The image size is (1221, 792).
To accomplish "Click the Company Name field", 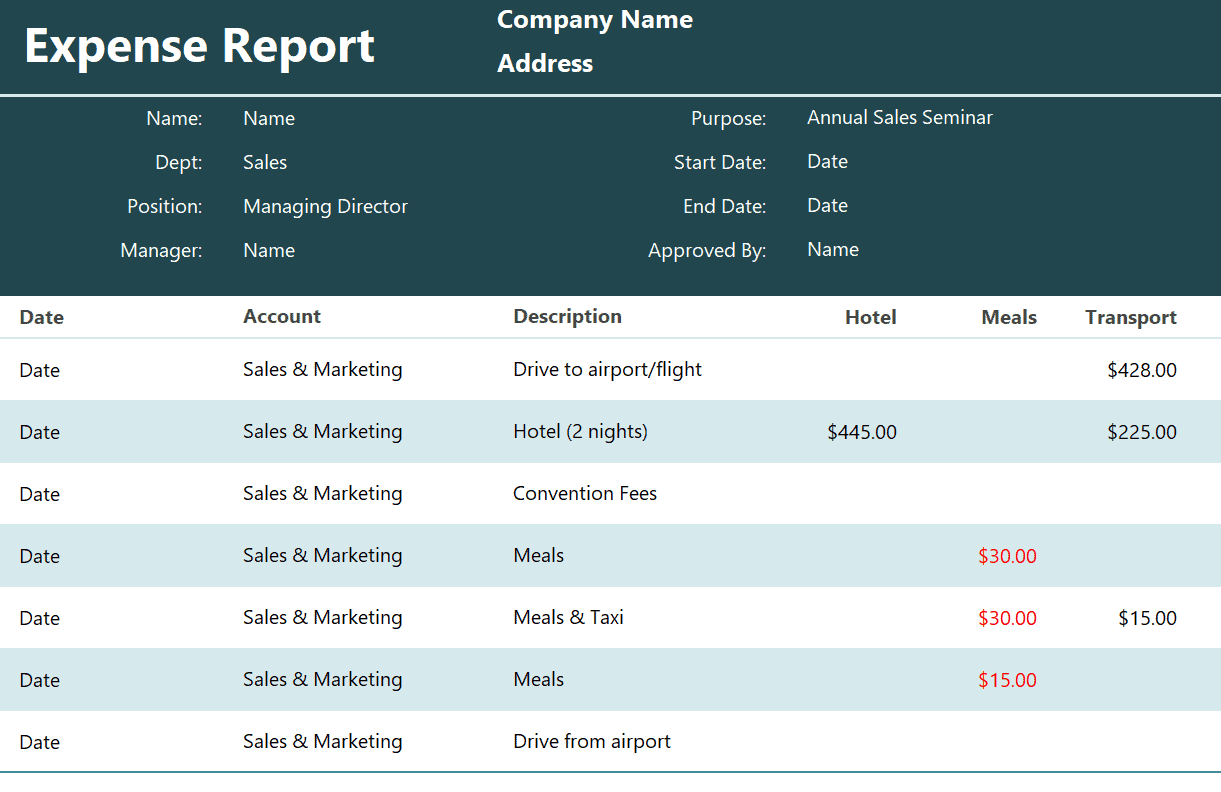I will 595,20.
